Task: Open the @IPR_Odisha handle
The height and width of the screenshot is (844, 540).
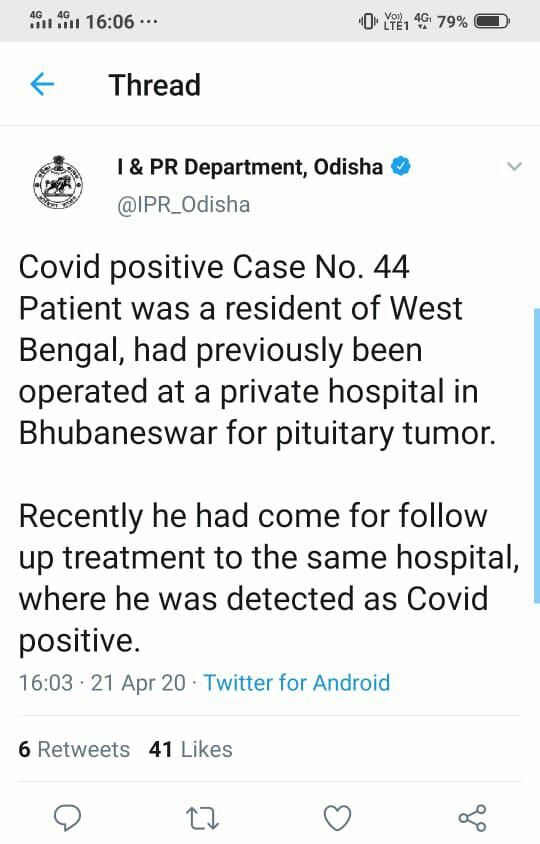Action: coord(184,205)
